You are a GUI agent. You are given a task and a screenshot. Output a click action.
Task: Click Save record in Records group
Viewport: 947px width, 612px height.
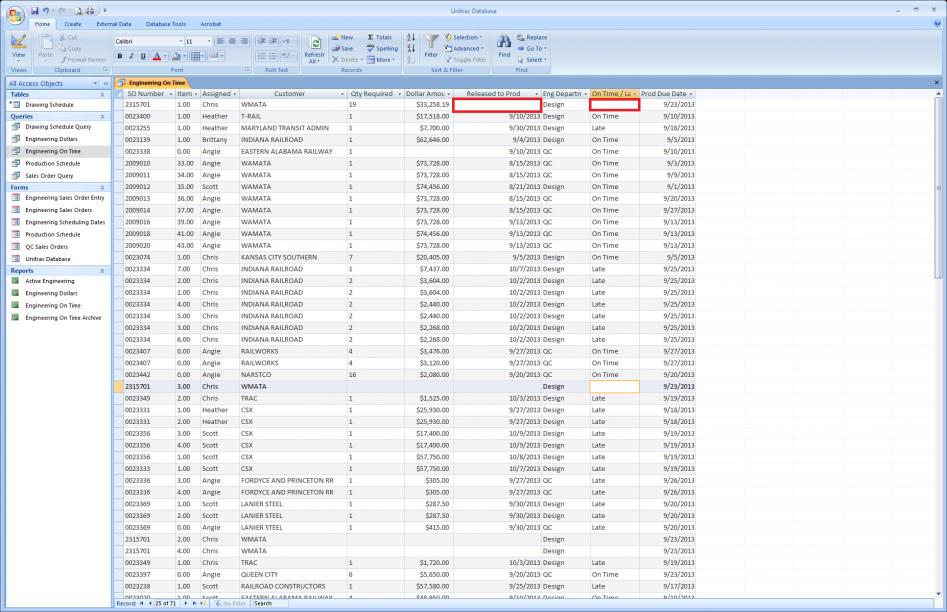click(x=342, y=48)
